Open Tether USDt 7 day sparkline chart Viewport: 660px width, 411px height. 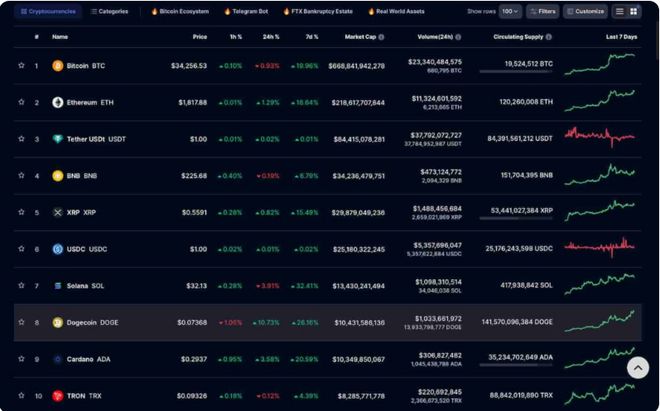click(600, 137)
